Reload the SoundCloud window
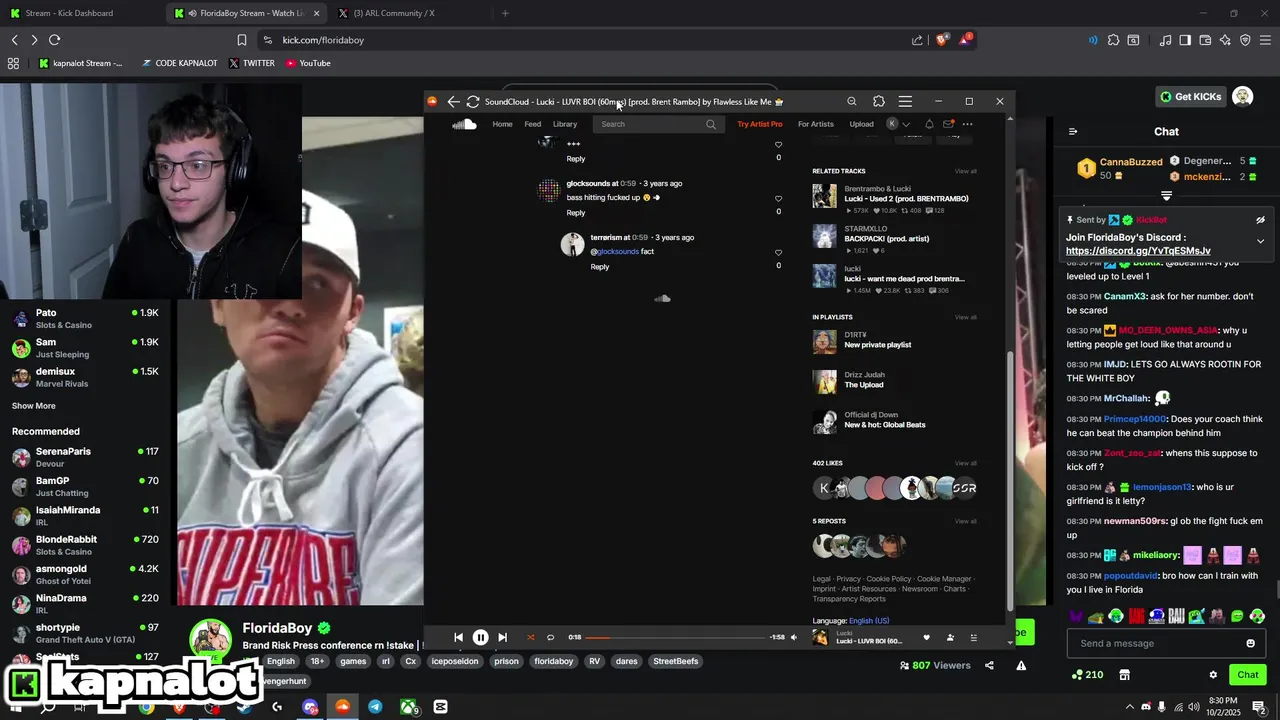 click(473, 101)
